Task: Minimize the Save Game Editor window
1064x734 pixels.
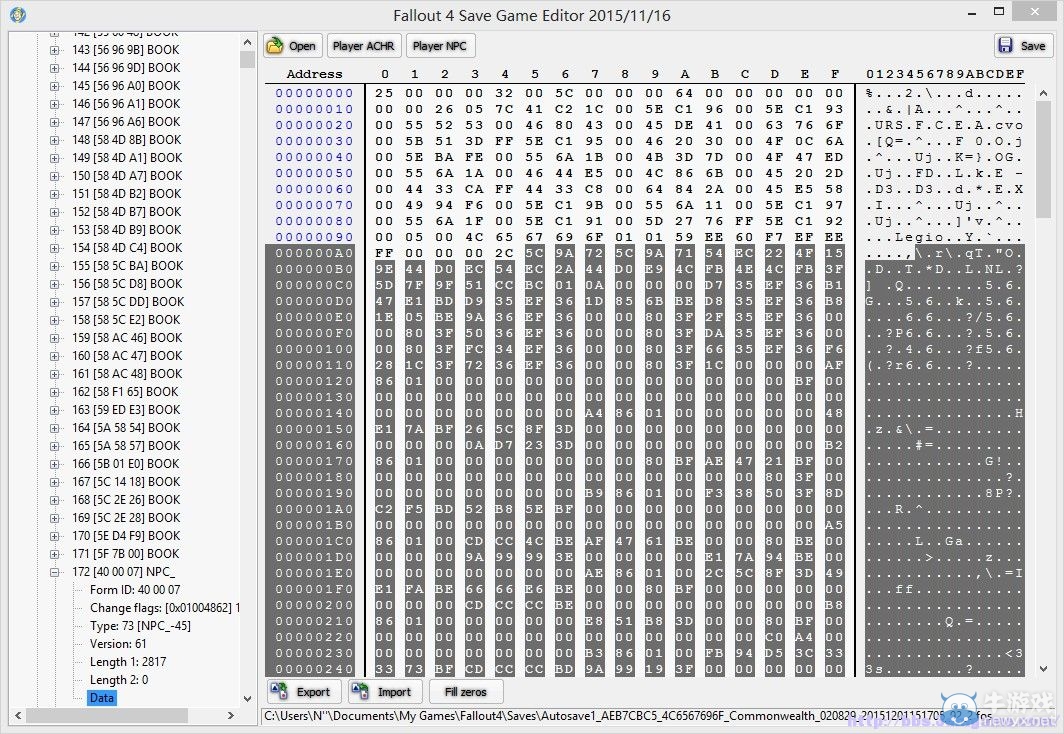Action: [x=972, y=12]
